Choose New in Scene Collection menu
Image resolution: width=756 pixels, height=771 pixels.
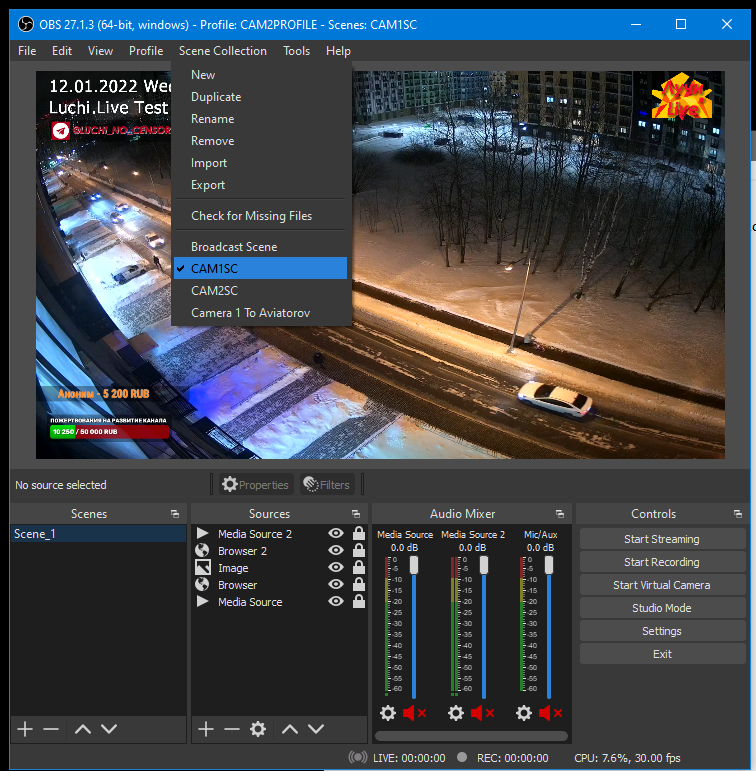(x=260, y=75)
